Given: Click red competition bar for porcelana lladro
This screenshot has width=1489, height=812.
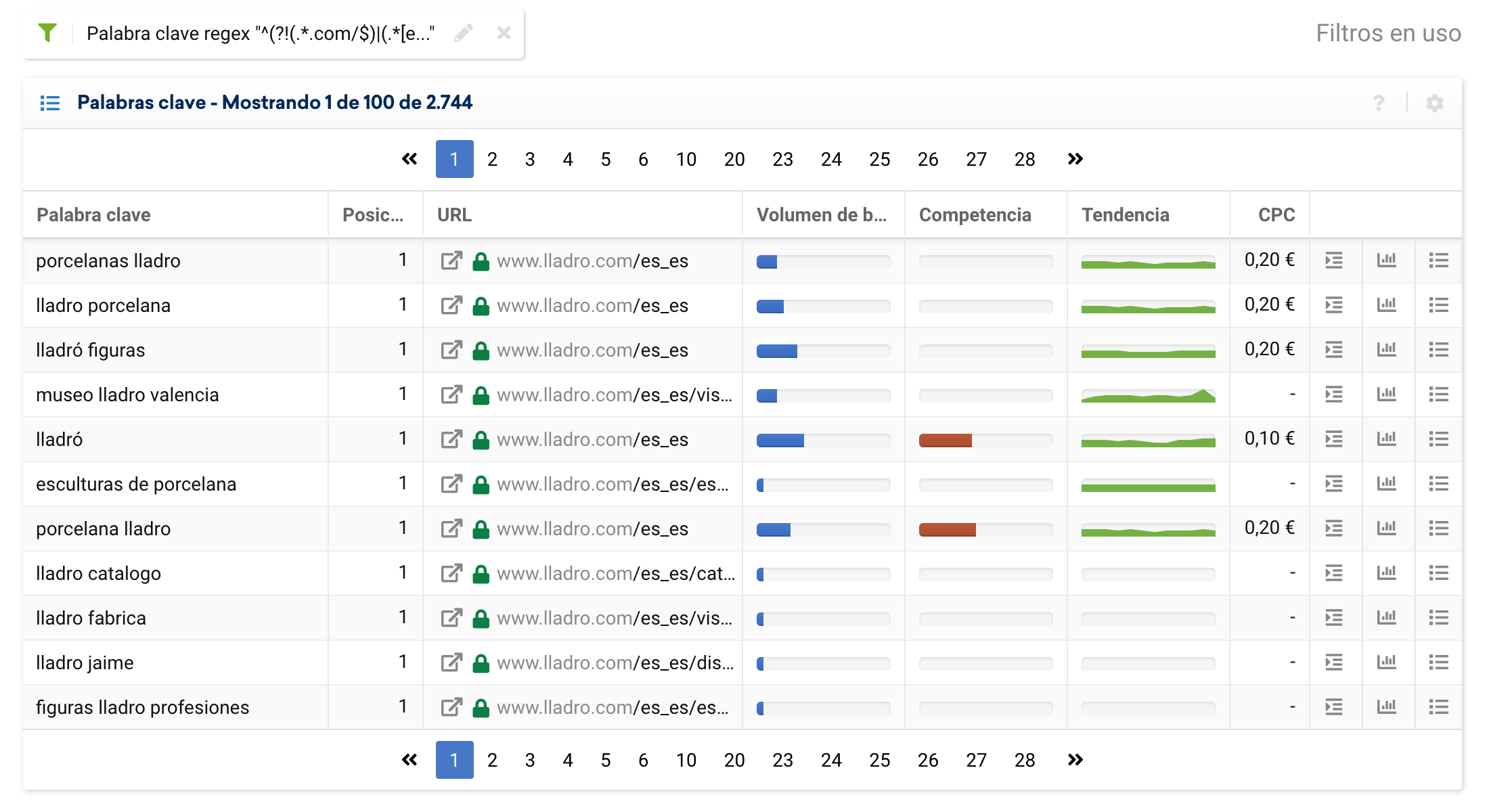Looking at the screenshot, I should (x=948, y=530).
